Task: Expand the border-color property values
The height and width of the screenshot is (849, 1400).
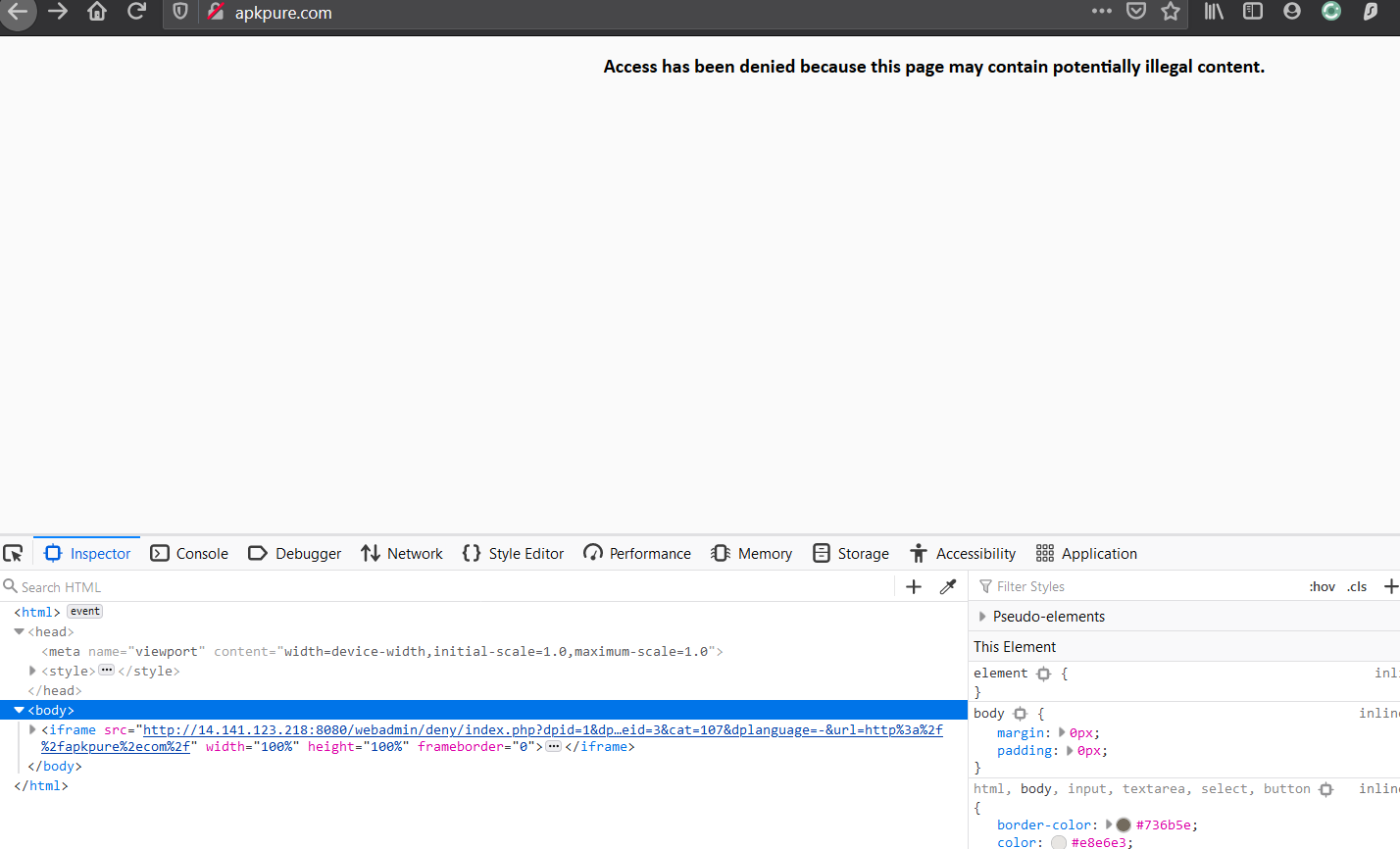Action: (x=1109, y=824)
